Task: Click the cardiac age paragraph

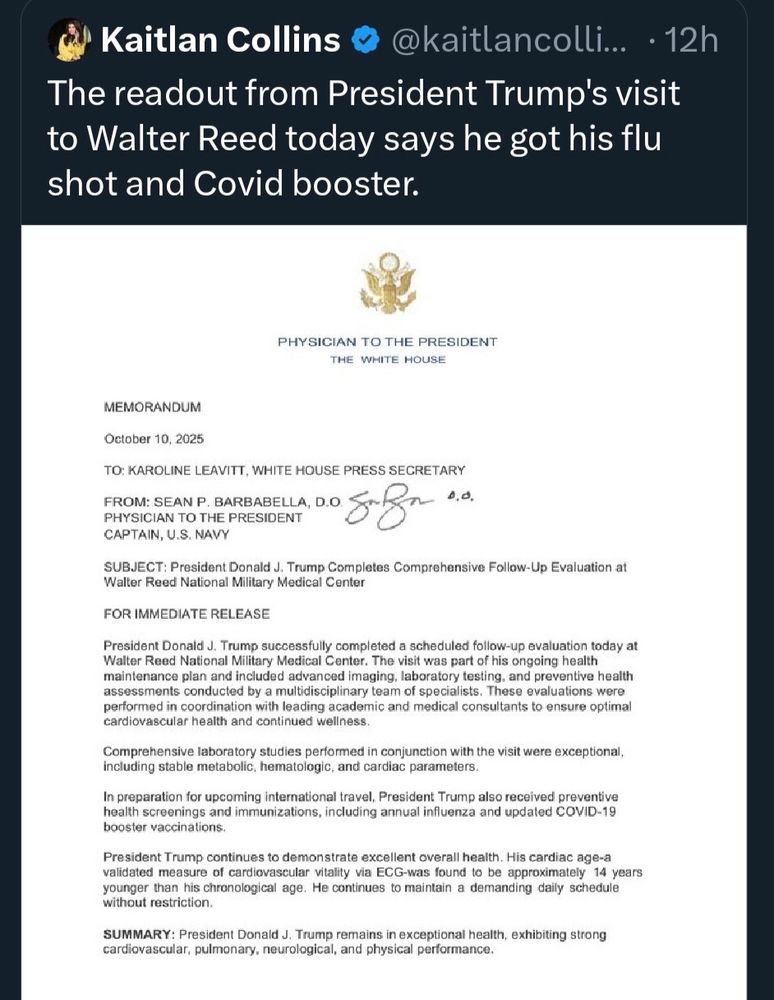Action: (372, 880)
